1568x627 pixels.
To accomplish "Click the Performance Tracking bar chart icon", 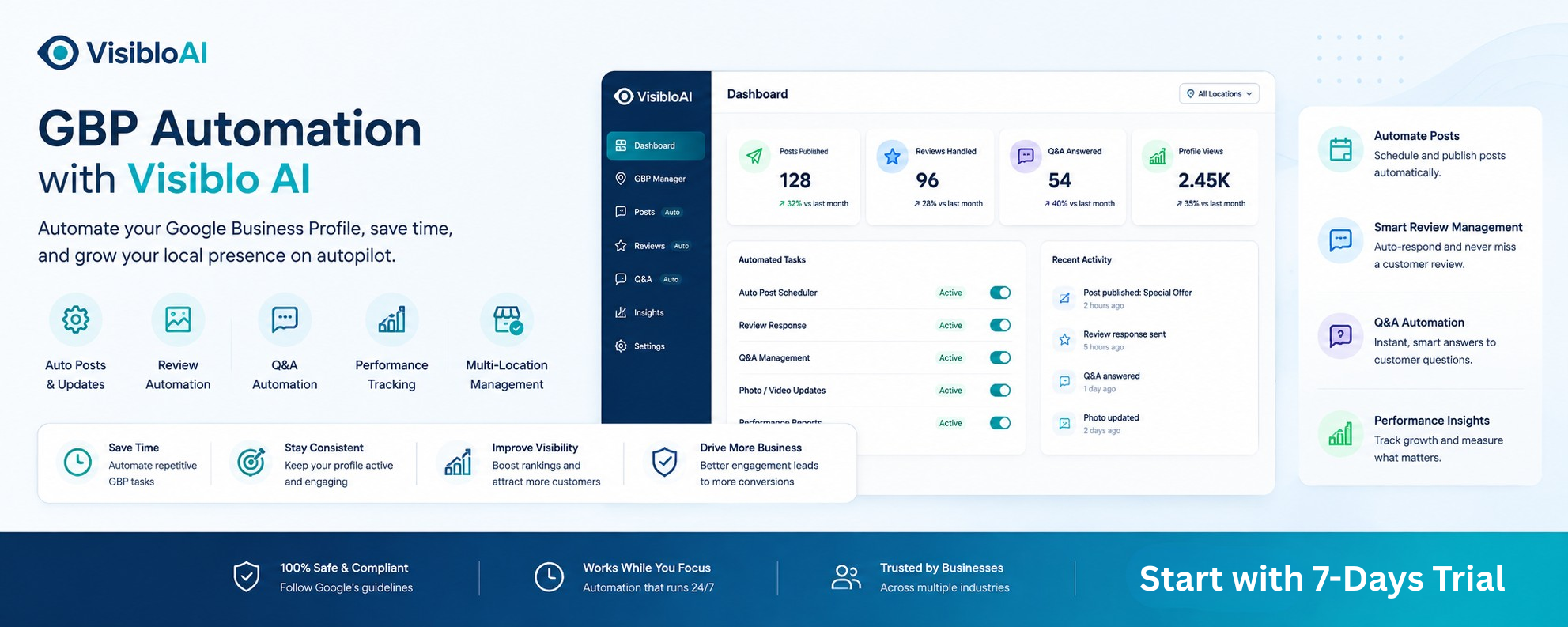I will point(392,319).
